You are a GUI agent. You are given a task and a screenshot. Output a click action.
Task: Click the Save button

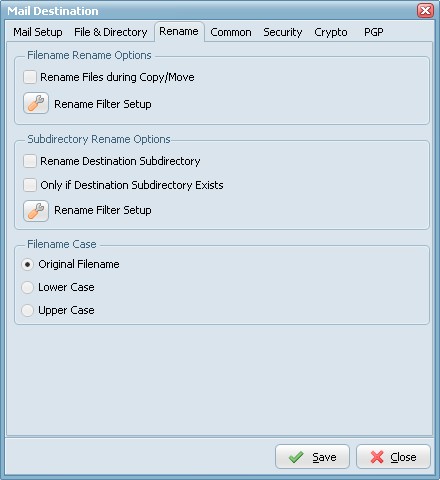(x=312, y=457)
